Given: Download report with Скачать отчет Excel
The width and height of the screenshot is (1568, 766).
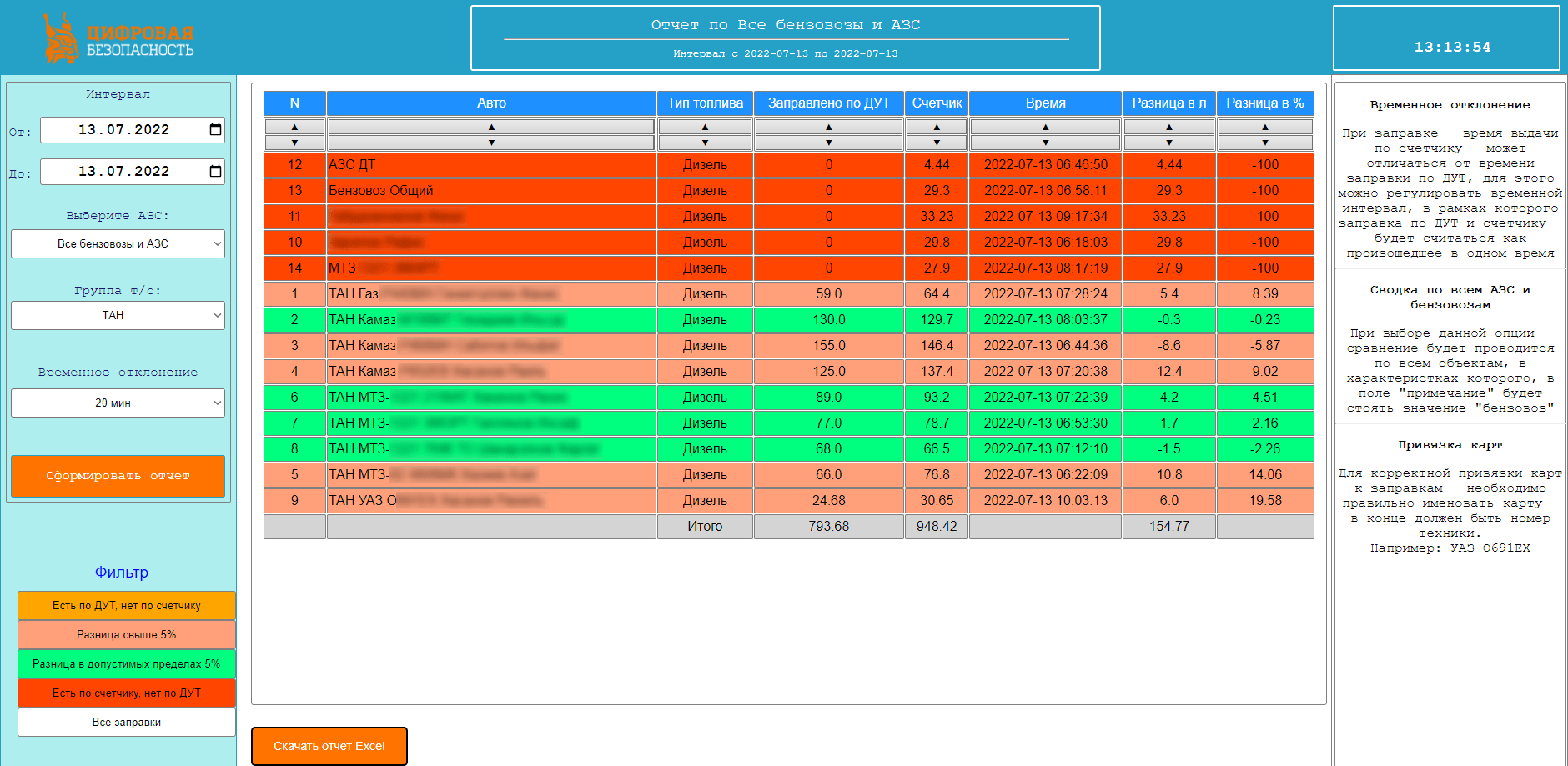Looking at the screenshot, I should pos(329,746).
